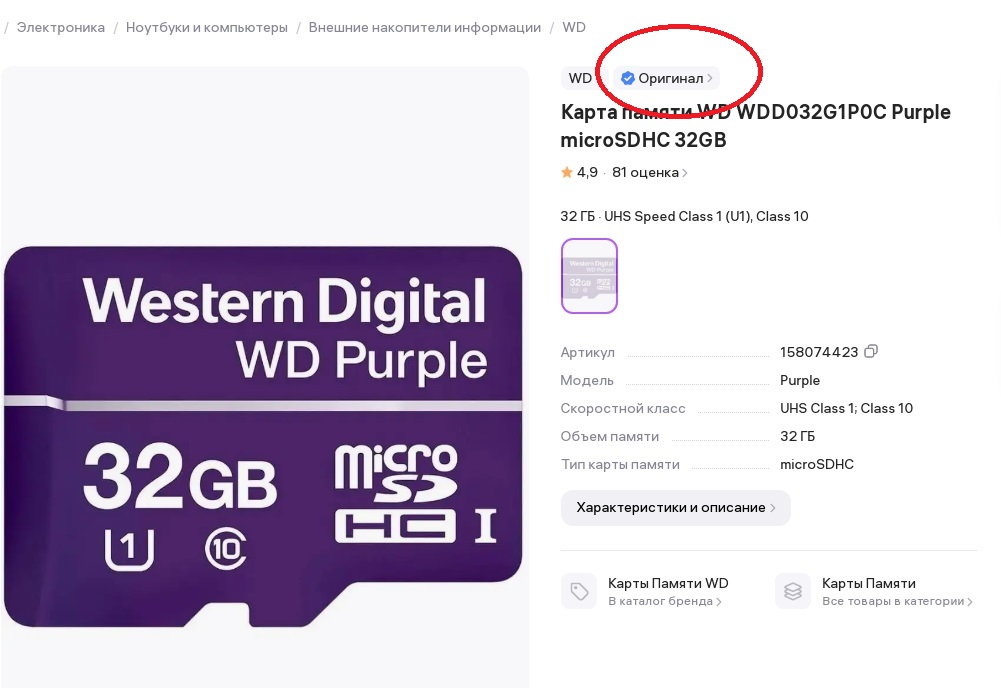
Task: Click the category layers stack icon
Action: click(x=793, y=591)
